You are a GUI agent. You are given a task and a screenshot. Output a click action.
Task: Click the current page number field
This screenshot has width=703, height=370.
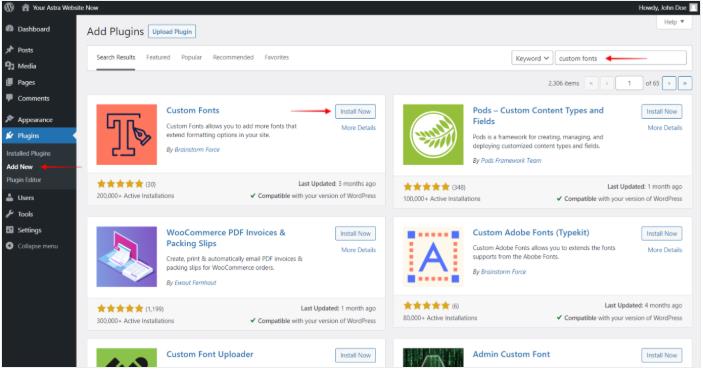pos(629,83)
